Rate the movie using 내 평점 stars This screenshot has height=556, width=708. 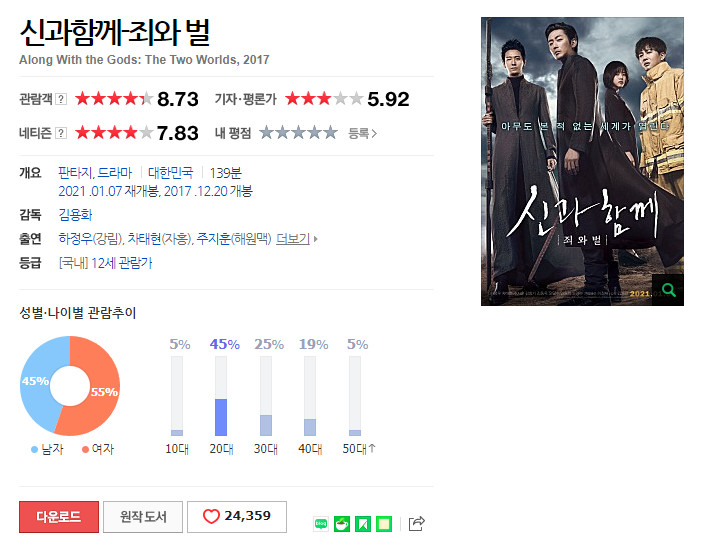[298, 133]
